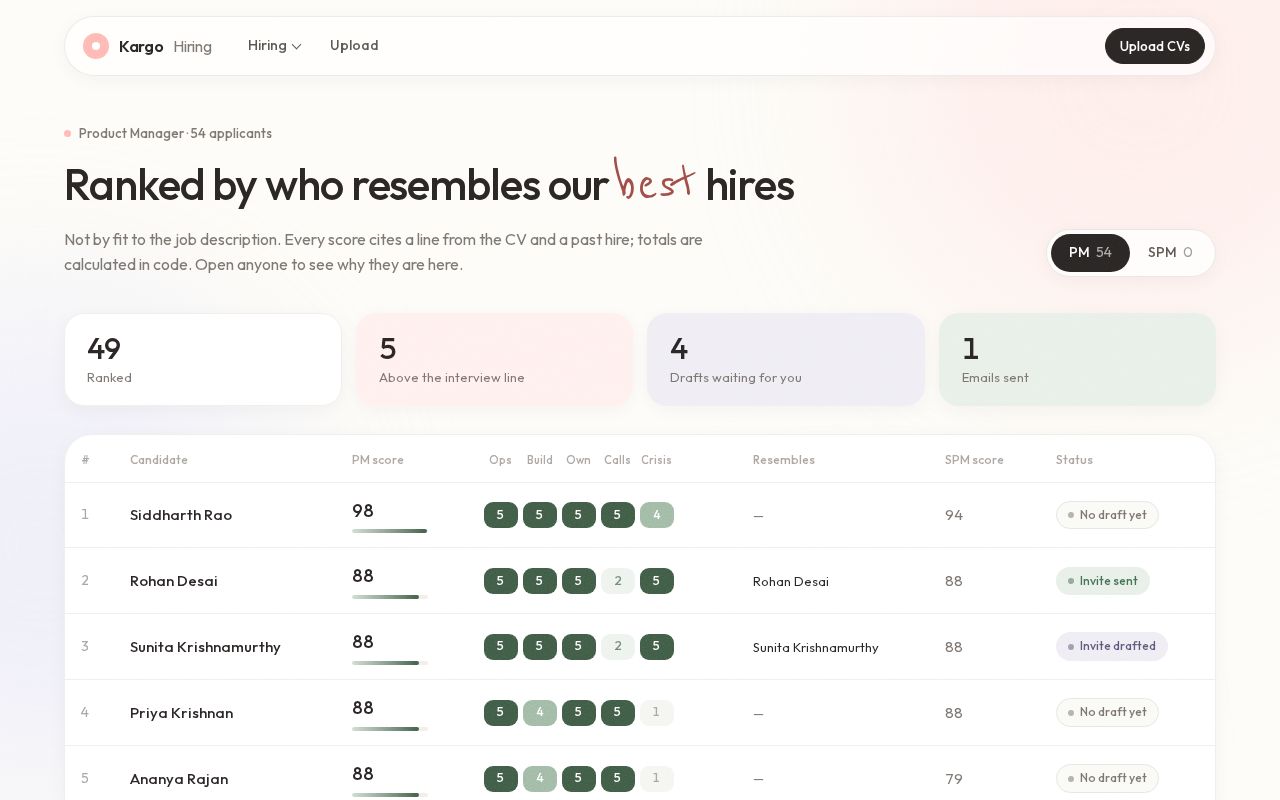Image resolution: width=1280 pixels, height=800 pixels.
Task: Click the SPM score column header
Action: pyautogui.click(x=974, y=460)
